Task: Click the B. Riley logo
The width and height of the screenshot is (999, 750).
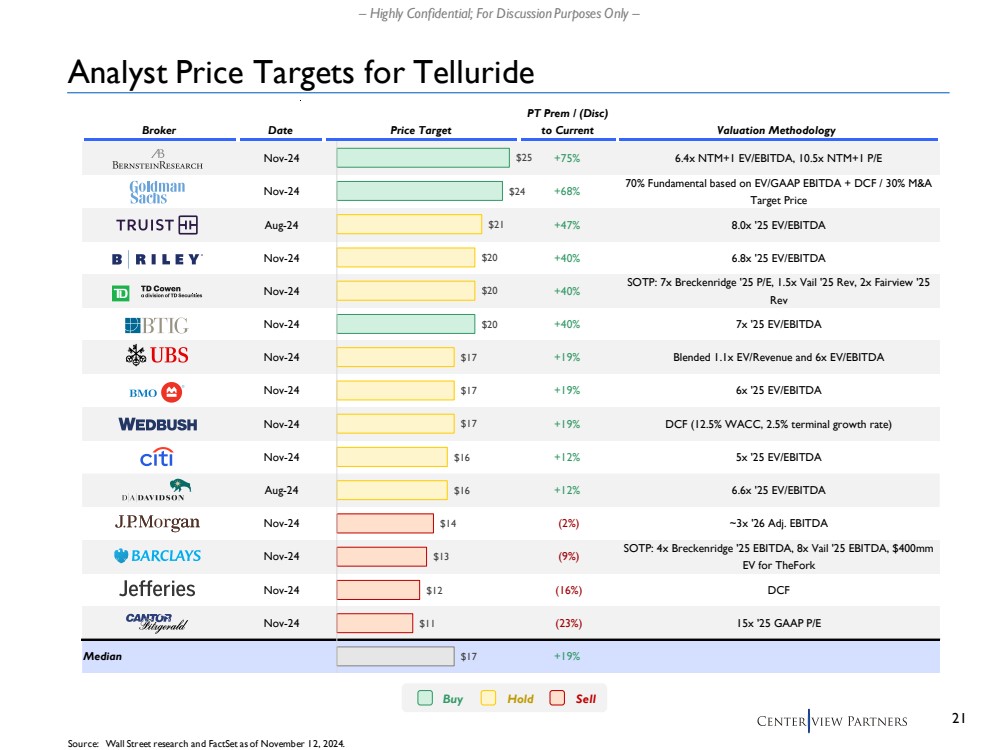Action: pos(158,259)
